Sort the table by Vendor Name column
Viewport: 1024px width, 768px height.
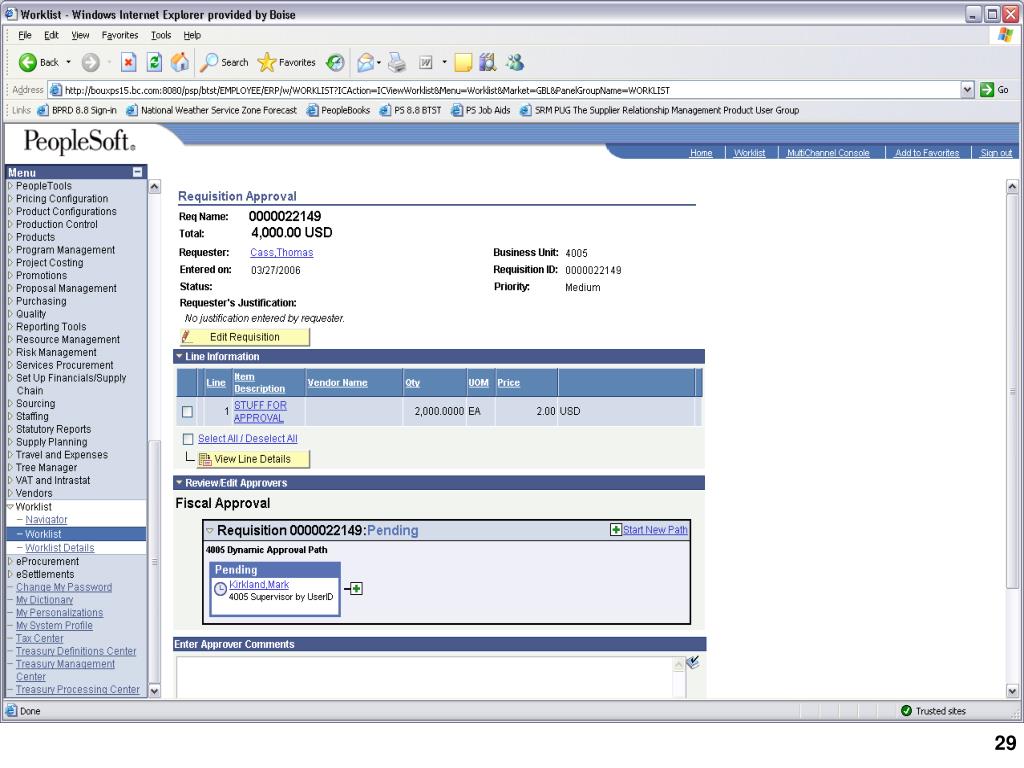[x=338, y=383]
